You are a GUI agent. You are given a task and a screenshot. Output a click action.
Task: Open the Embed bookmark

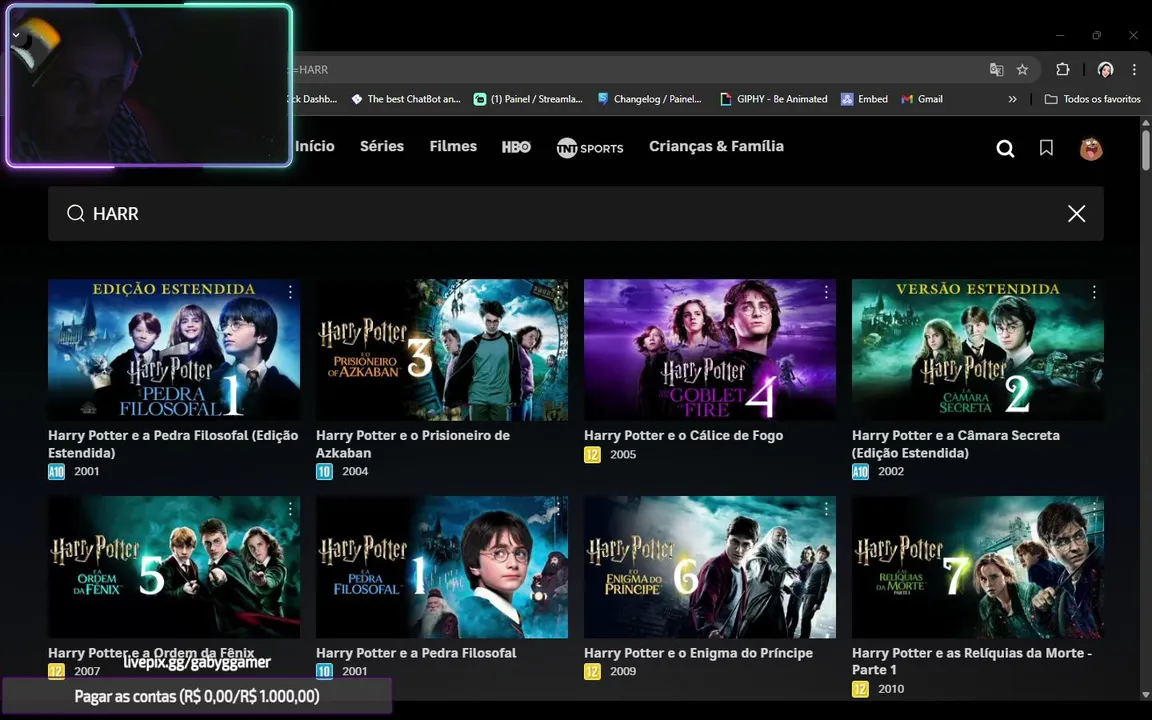[864, 99]
